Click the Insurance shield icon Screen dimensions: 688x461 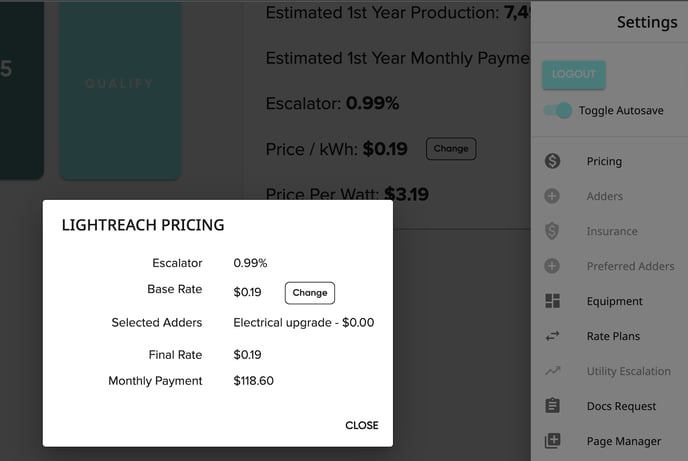click(x=552, y=231)
